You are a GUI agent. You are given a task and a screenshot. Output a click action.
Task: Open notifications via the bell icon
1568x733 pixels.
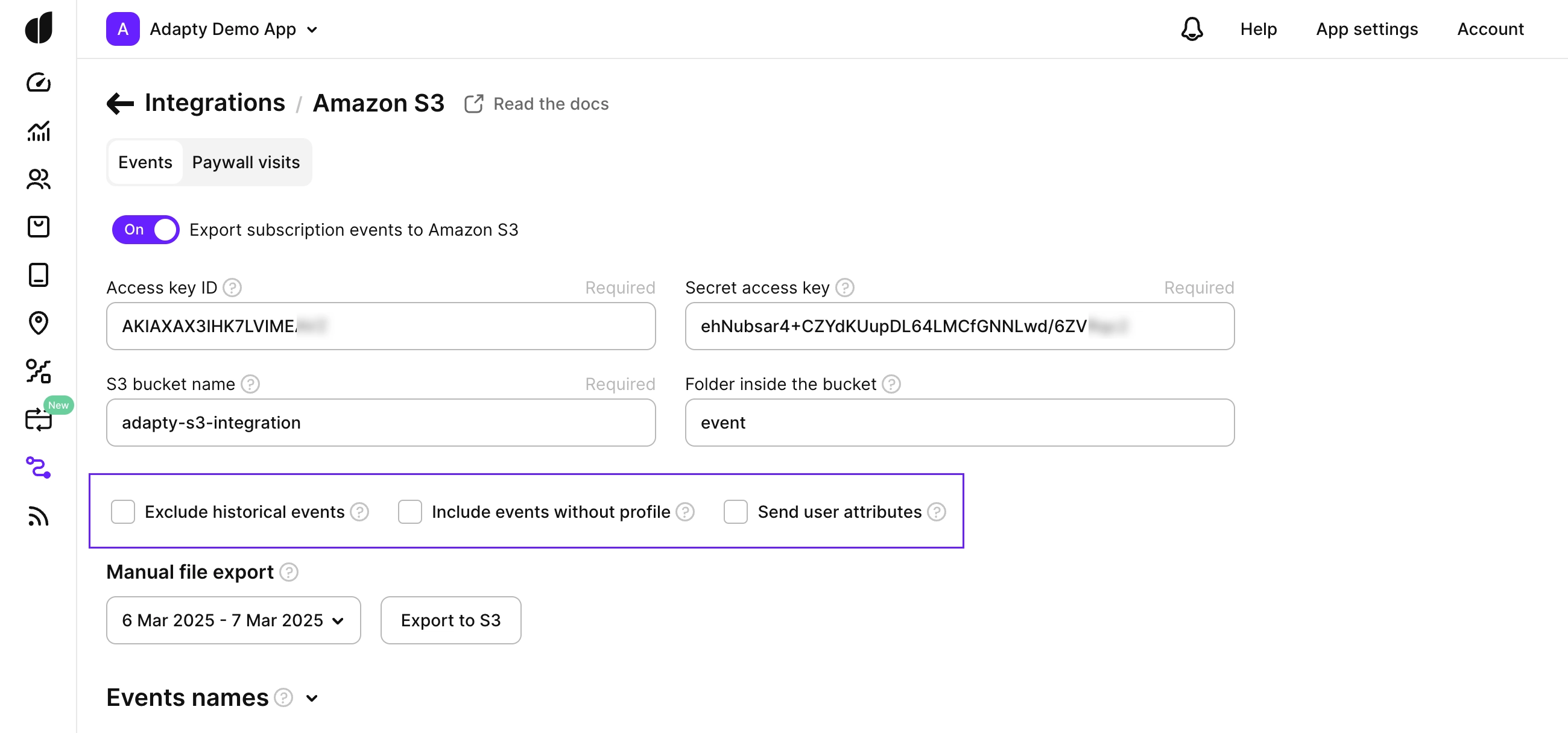tap(1192, 28)
